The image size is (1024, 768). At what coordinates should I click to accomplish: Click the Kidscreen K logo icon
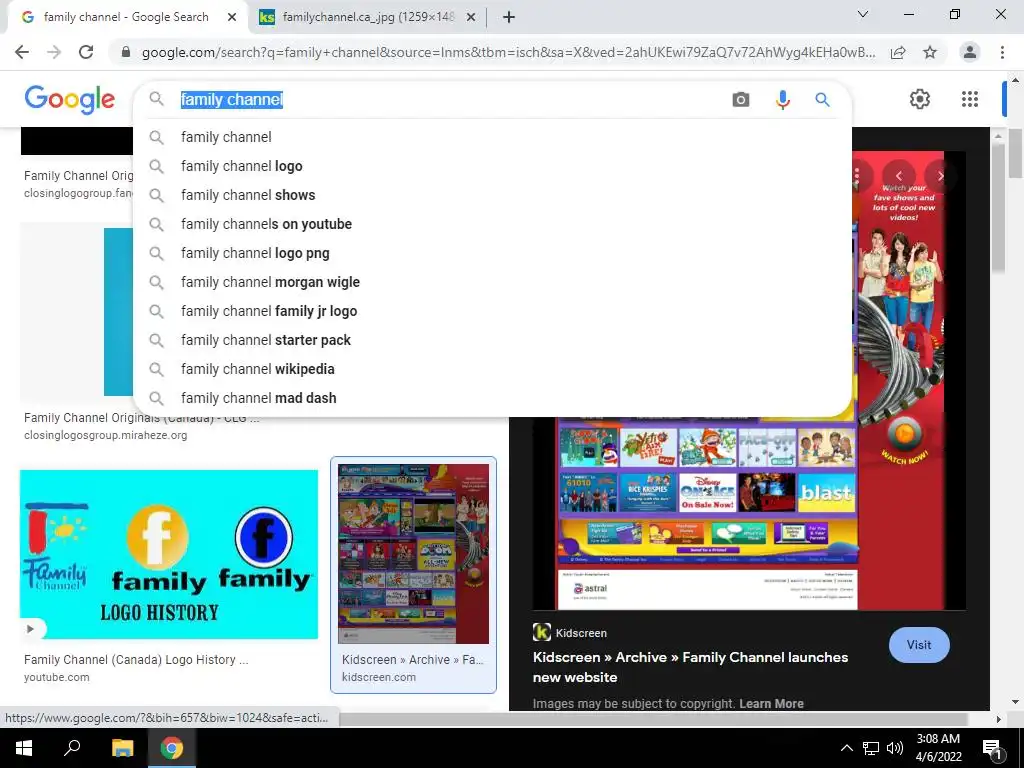click(541, 632)
